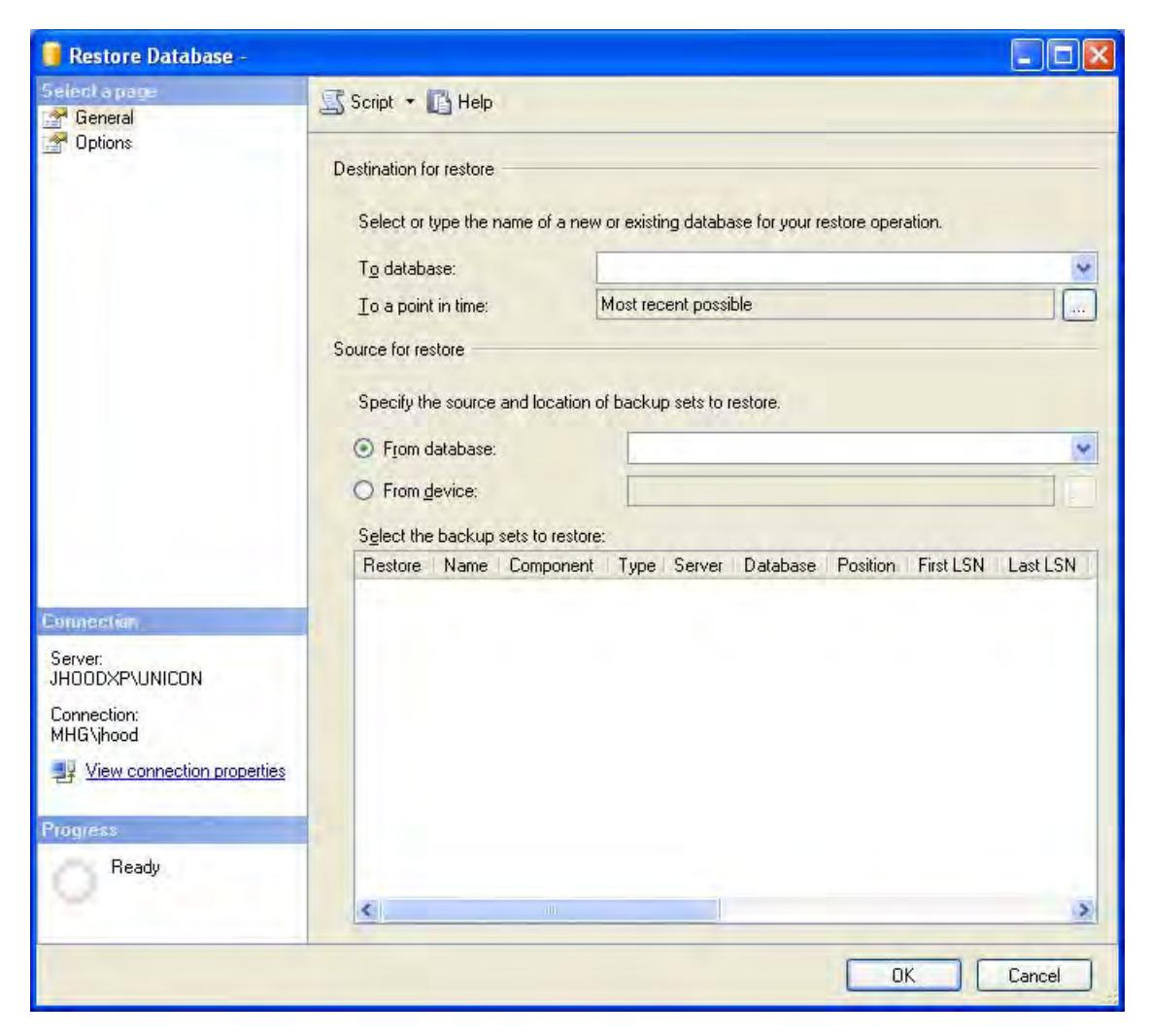
Task: Click the JHOODXP\UNICON server name
Action: coord(126,679)
